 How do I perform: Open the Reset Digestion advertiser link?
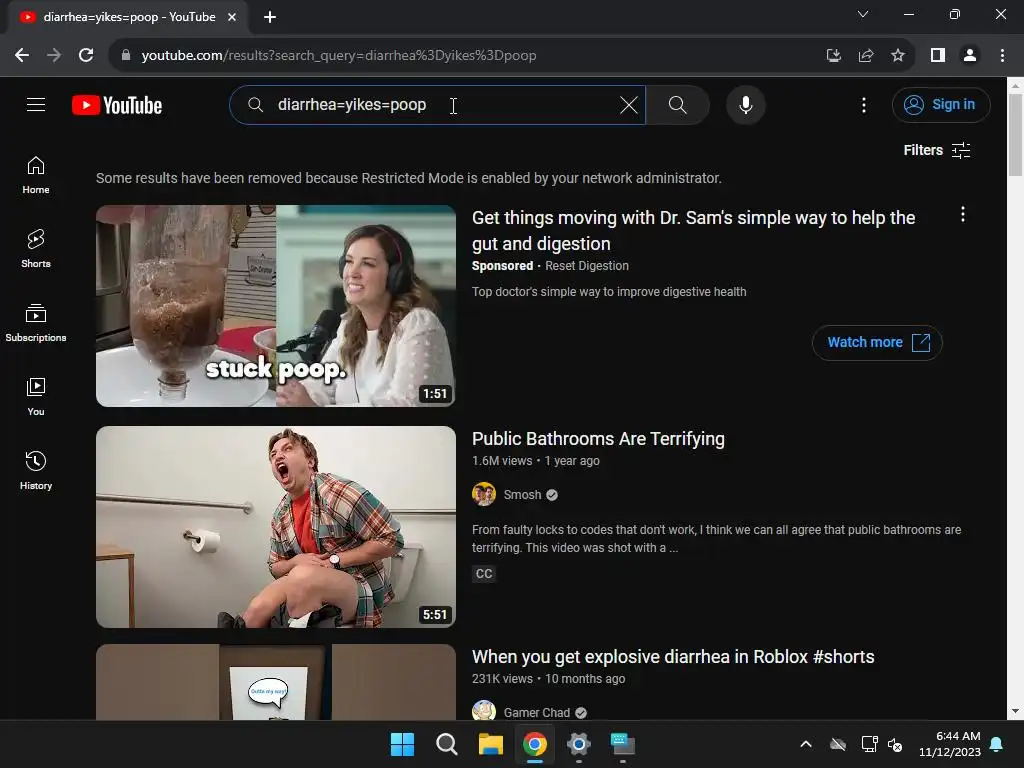[x=586, y=266]
